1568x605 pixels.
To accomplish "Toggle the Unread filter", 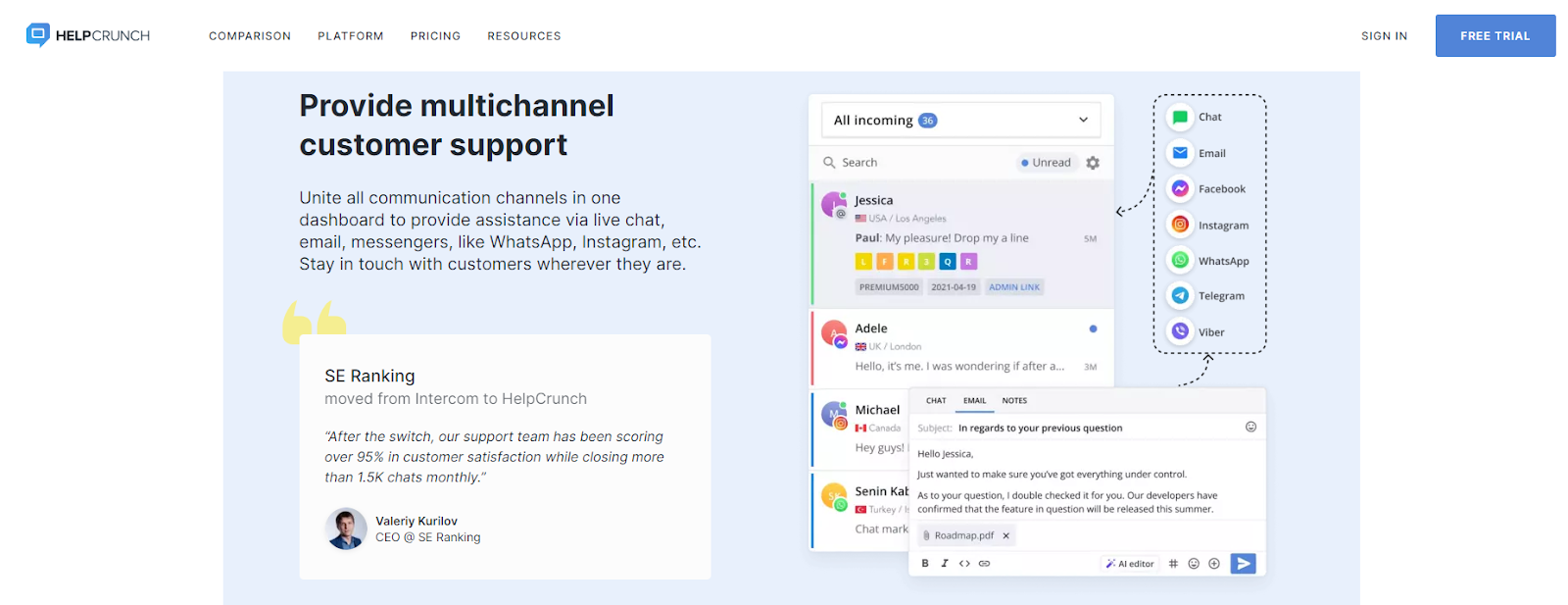I will (1046, 163).
